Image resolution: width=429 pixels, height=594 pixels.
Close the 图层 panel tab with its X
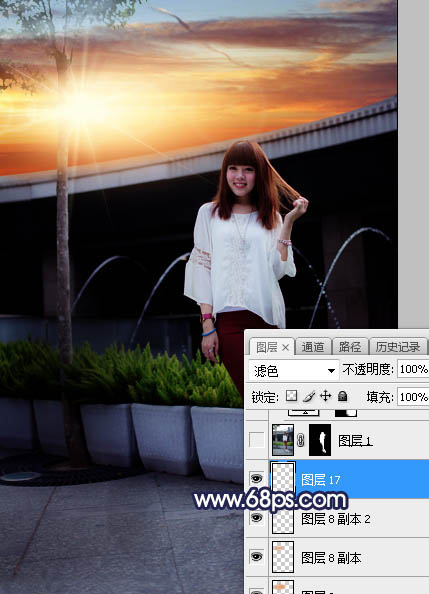tap(285, 347)
